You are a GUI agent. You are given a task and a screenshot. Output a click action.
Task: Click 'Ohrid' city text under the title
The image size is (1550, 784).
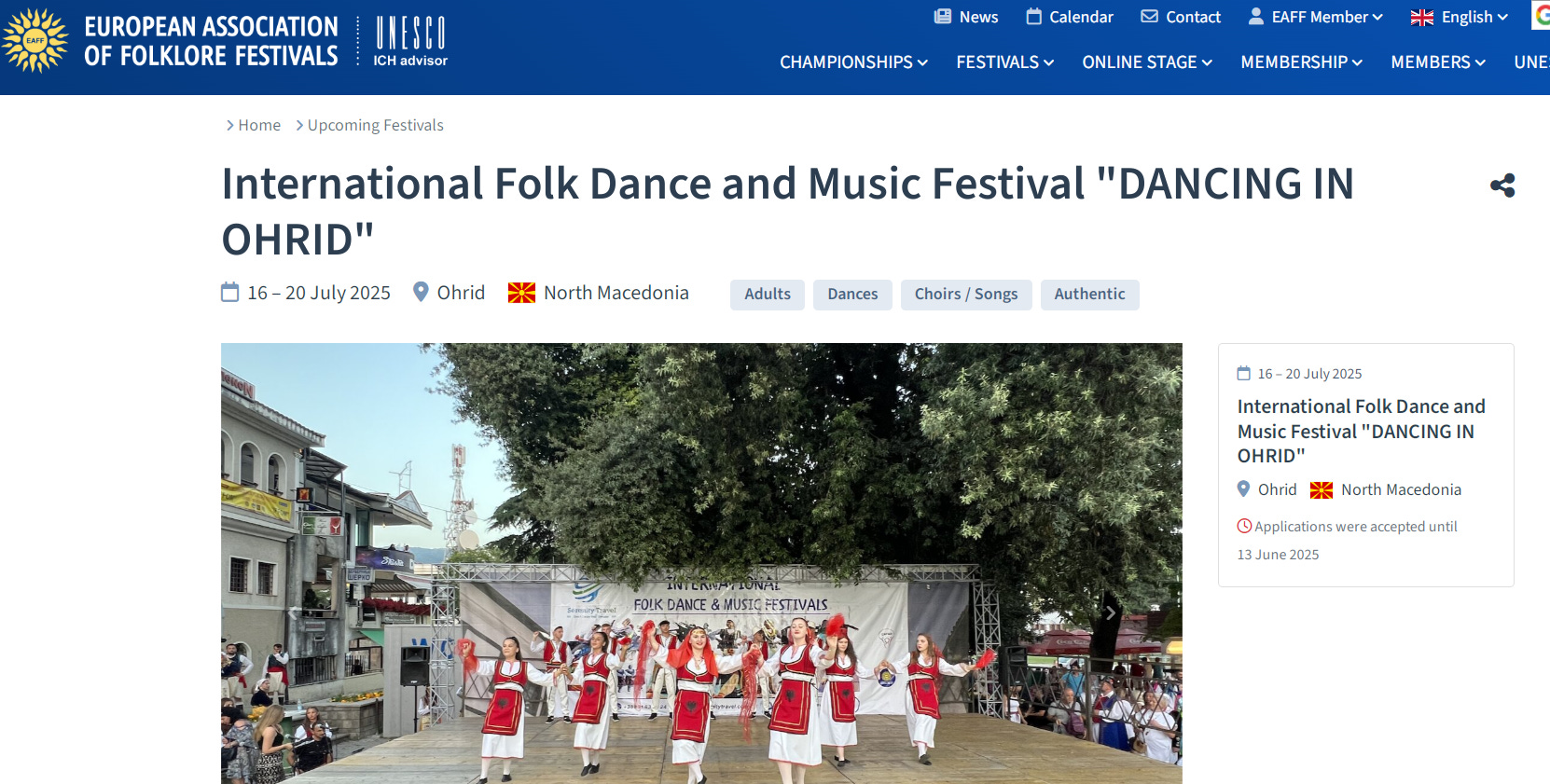tap(461, 293)
